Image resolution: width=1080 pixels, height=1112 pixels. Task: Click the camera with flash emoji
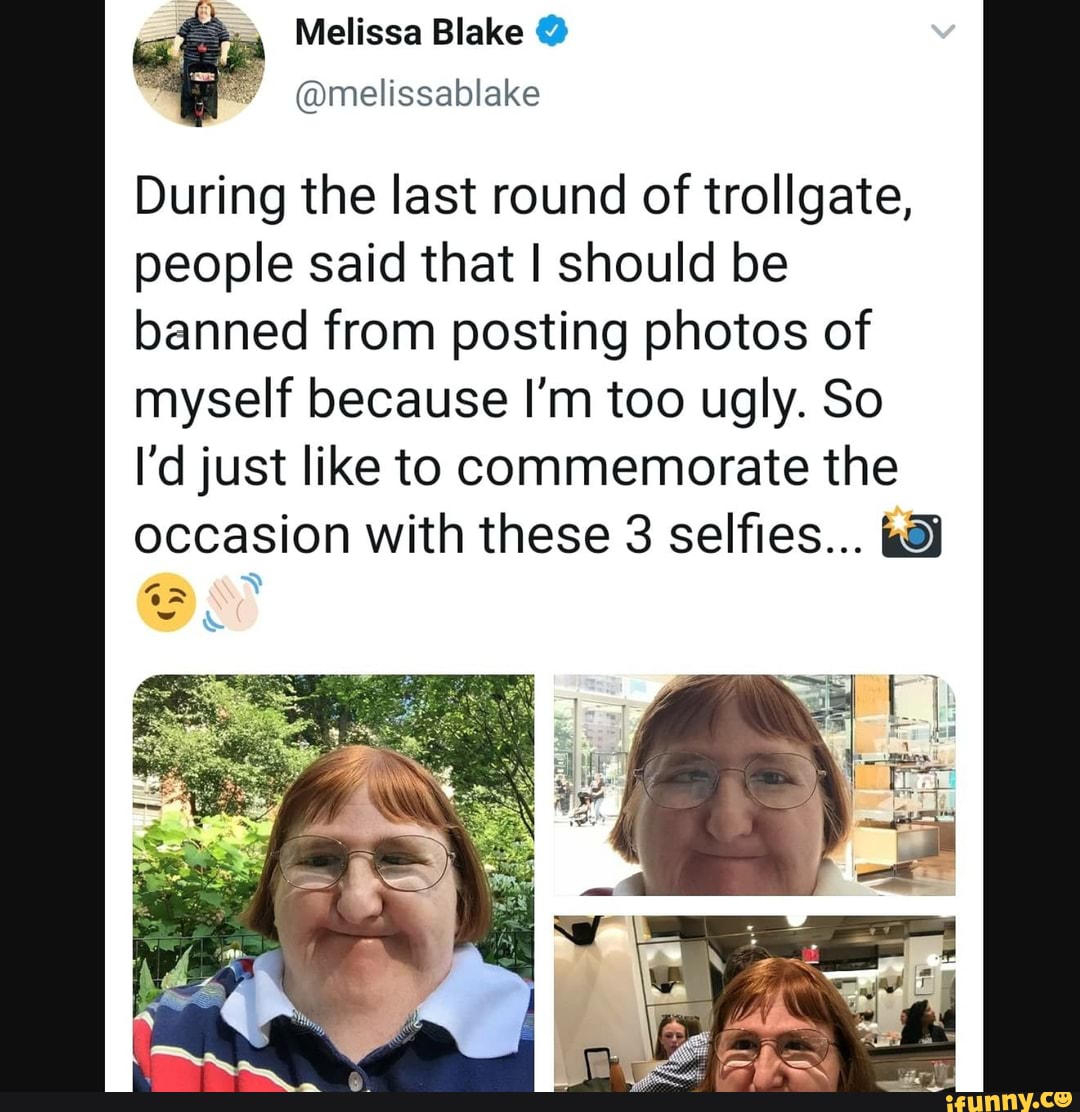pyautogui.click(x=911, y=533)
